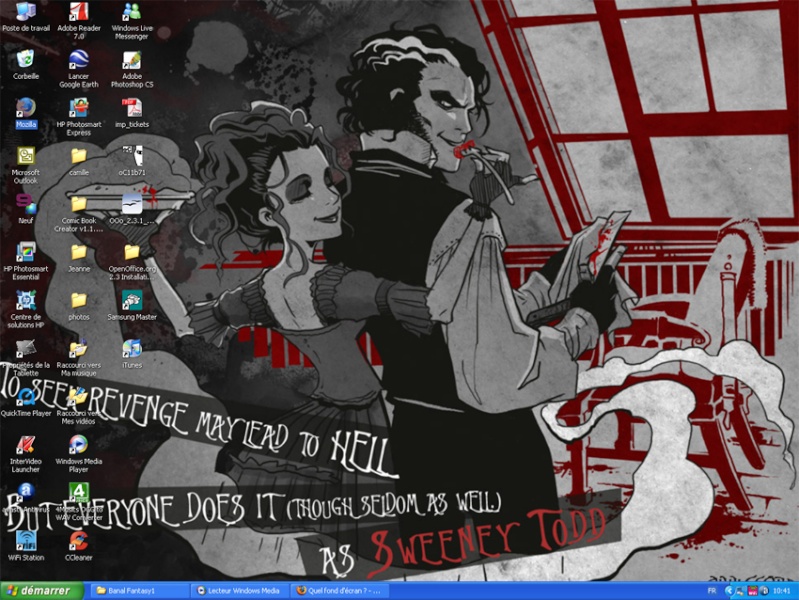The image size is (799, 600).
Task: Open Windows Live Messenger shortcut
Action: (x=131, y=20)
